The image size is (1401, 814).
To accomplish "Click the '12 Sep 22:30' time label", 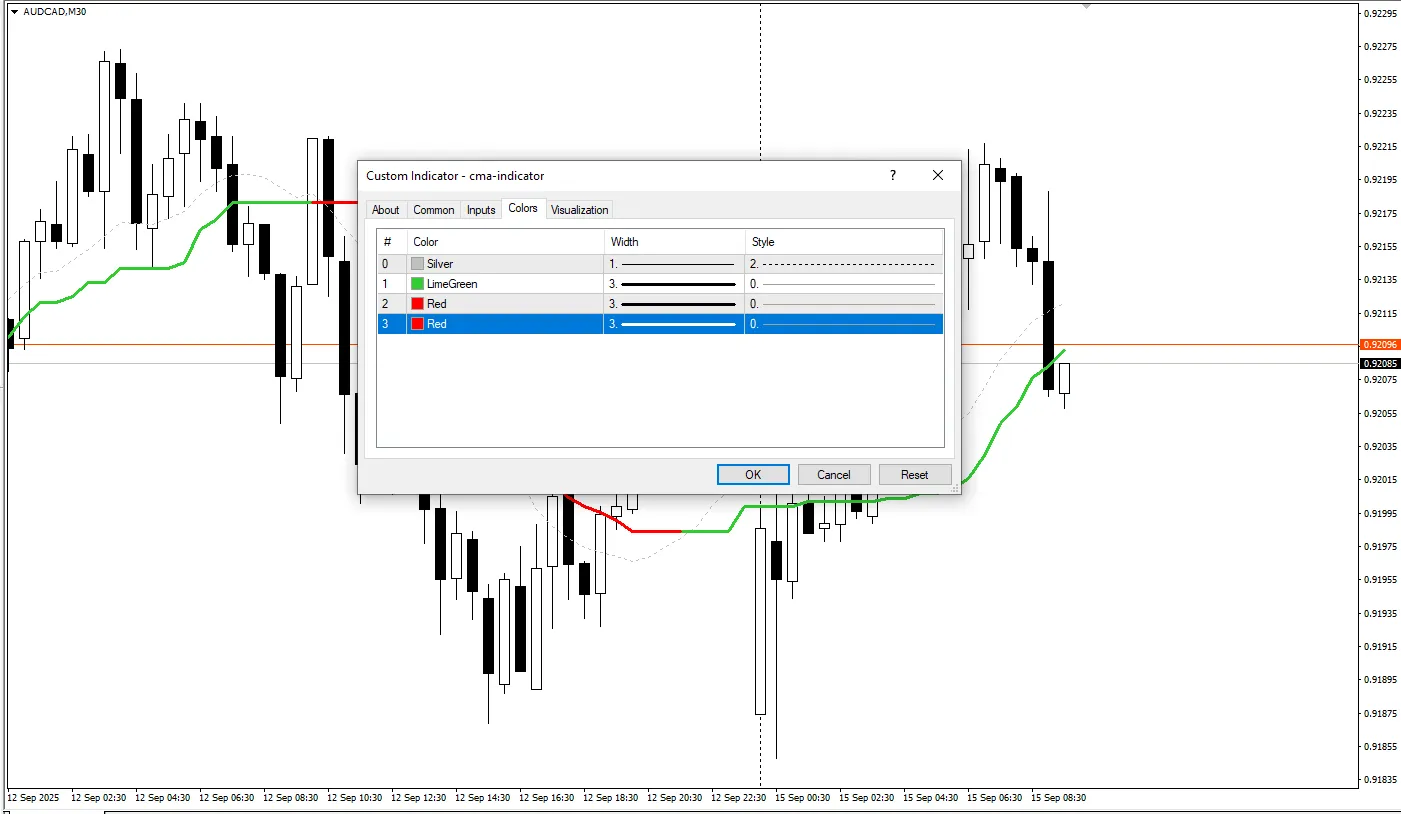I will (738, 798).
